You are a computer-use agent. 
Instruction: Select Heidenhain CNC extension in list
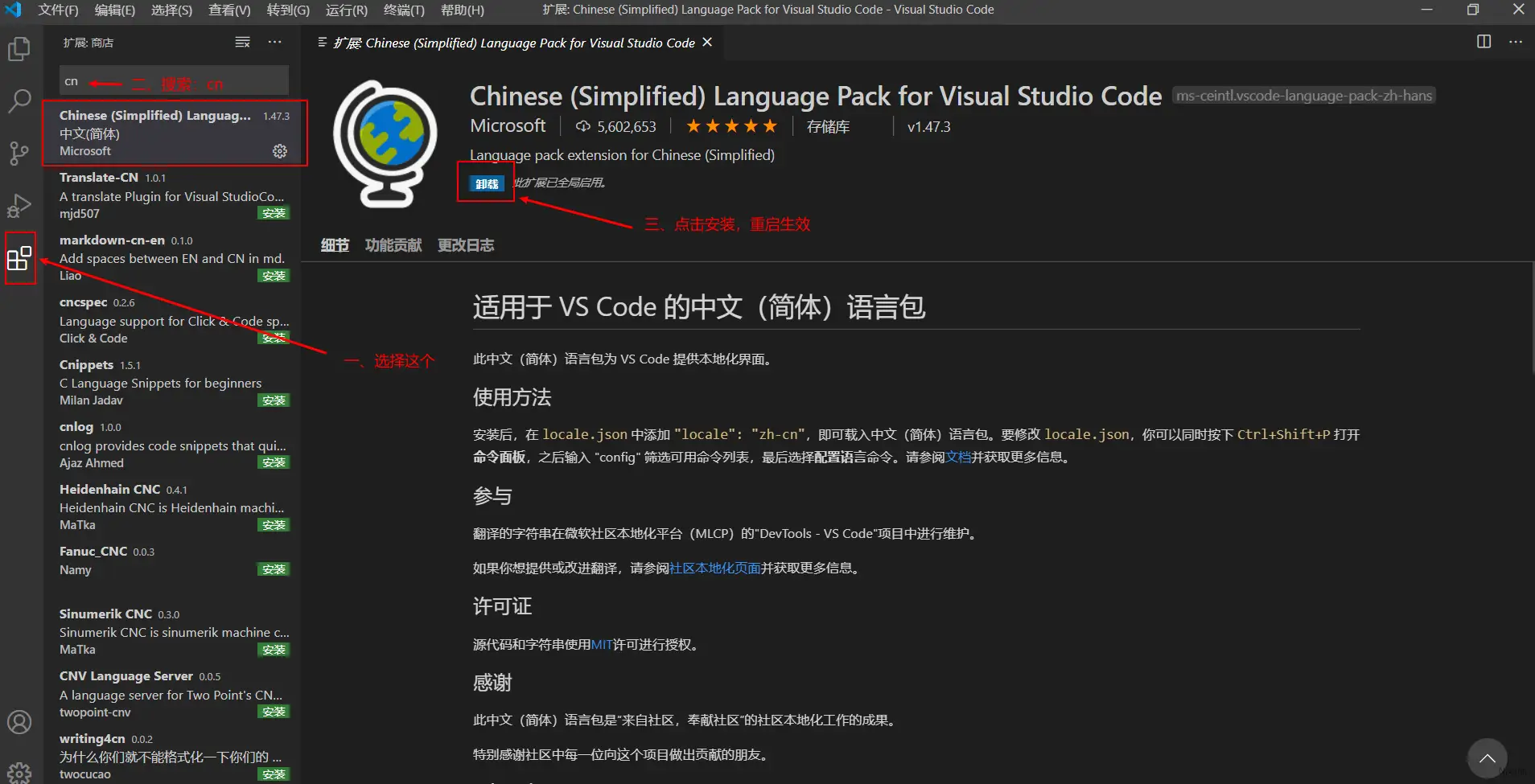point(174,507)
